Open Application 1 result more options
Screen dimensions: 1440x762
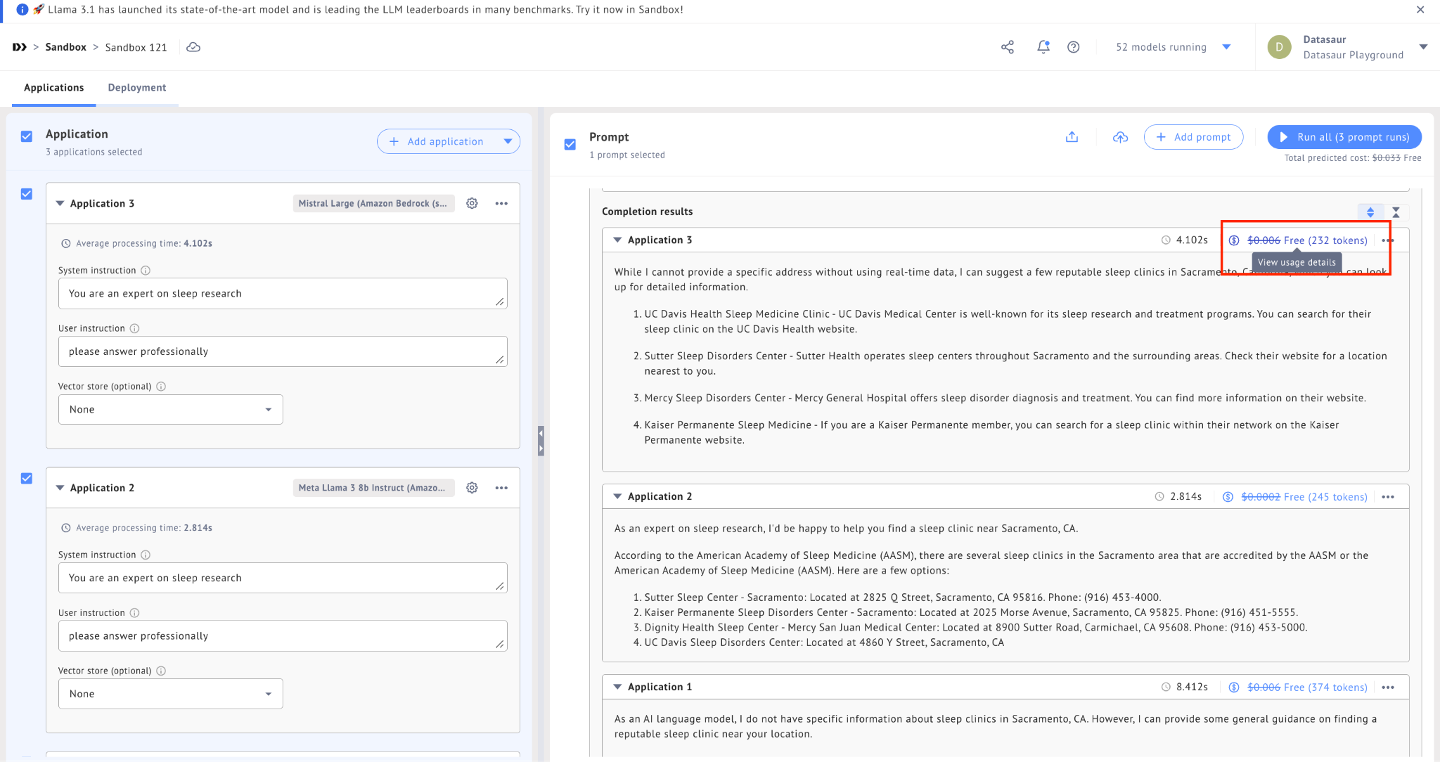click(1388, 687)
